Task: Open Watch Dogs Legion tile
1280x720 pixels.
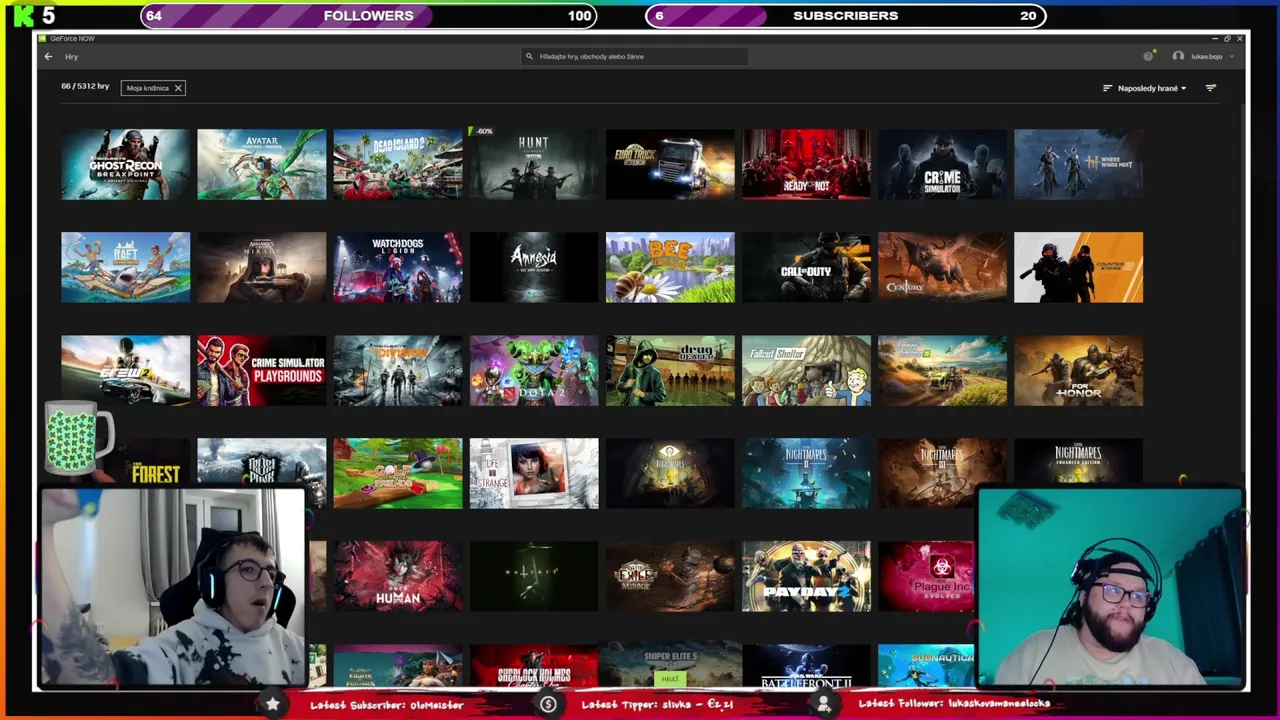Action: (x=398, y=267)
